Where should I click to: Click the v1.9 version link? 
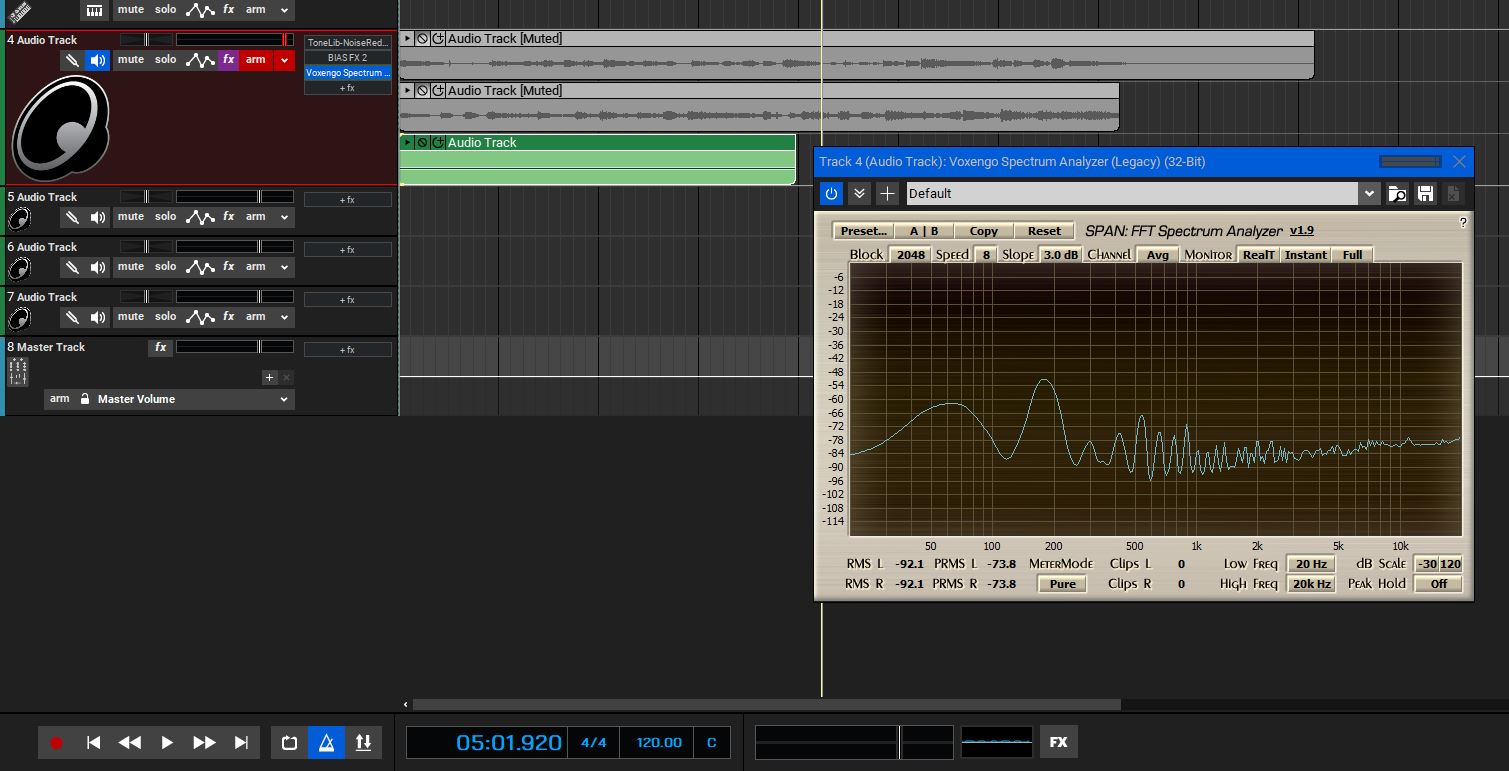pos(1302,230)
